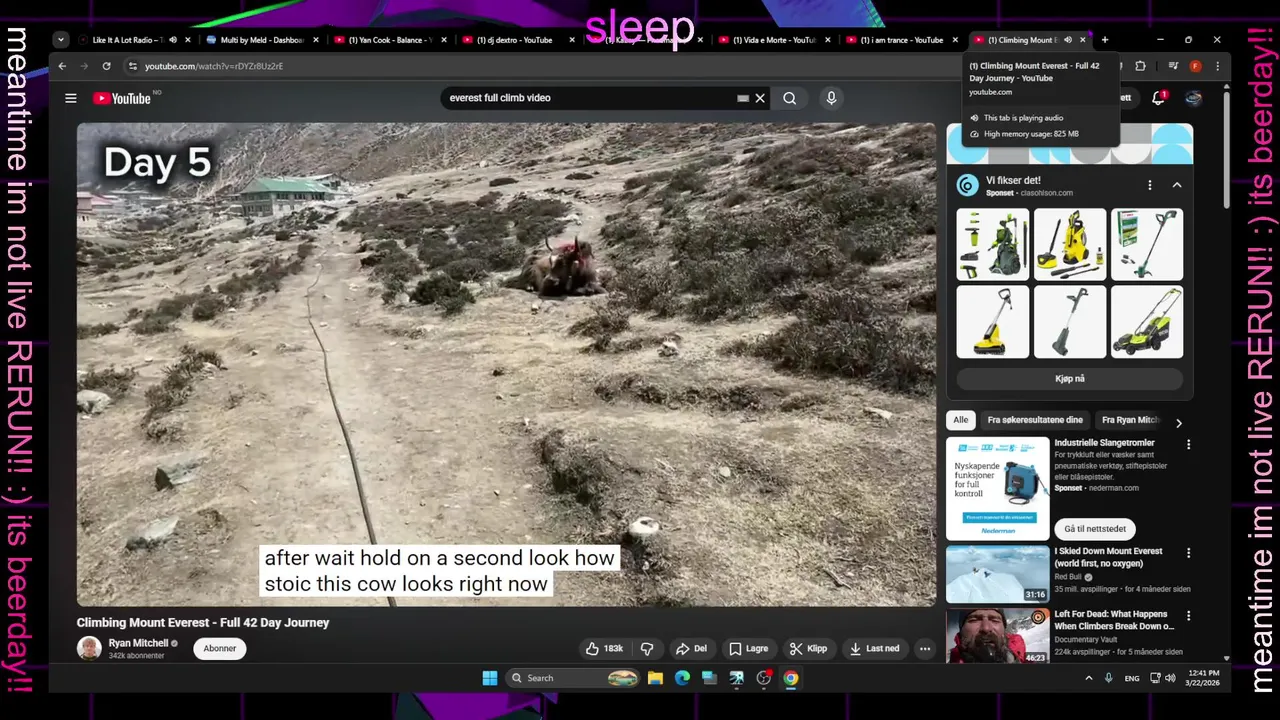This screenshot has width=1280, height=720.
Task: Clear the search box with X
Action: [x=760, y=98]
